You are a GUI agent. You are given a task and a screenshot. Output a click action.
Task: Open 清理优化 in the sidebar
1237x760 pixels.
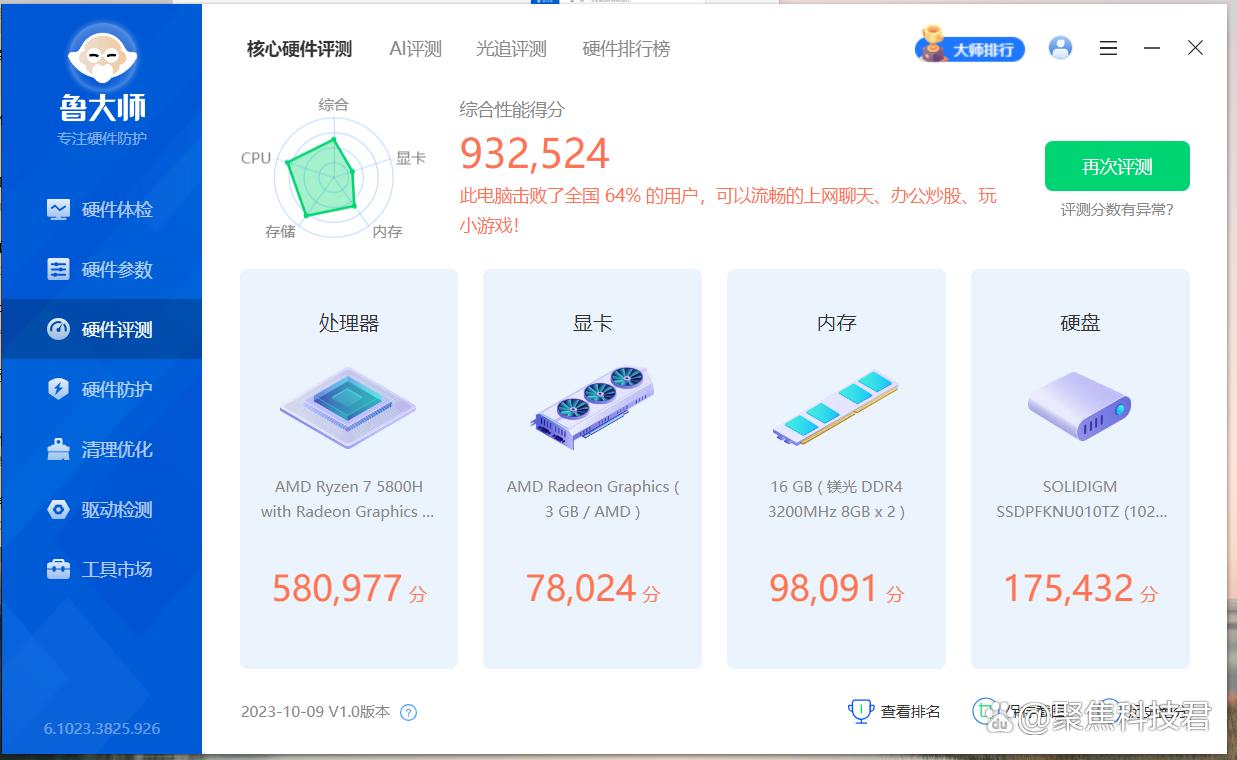coord(101,450)
